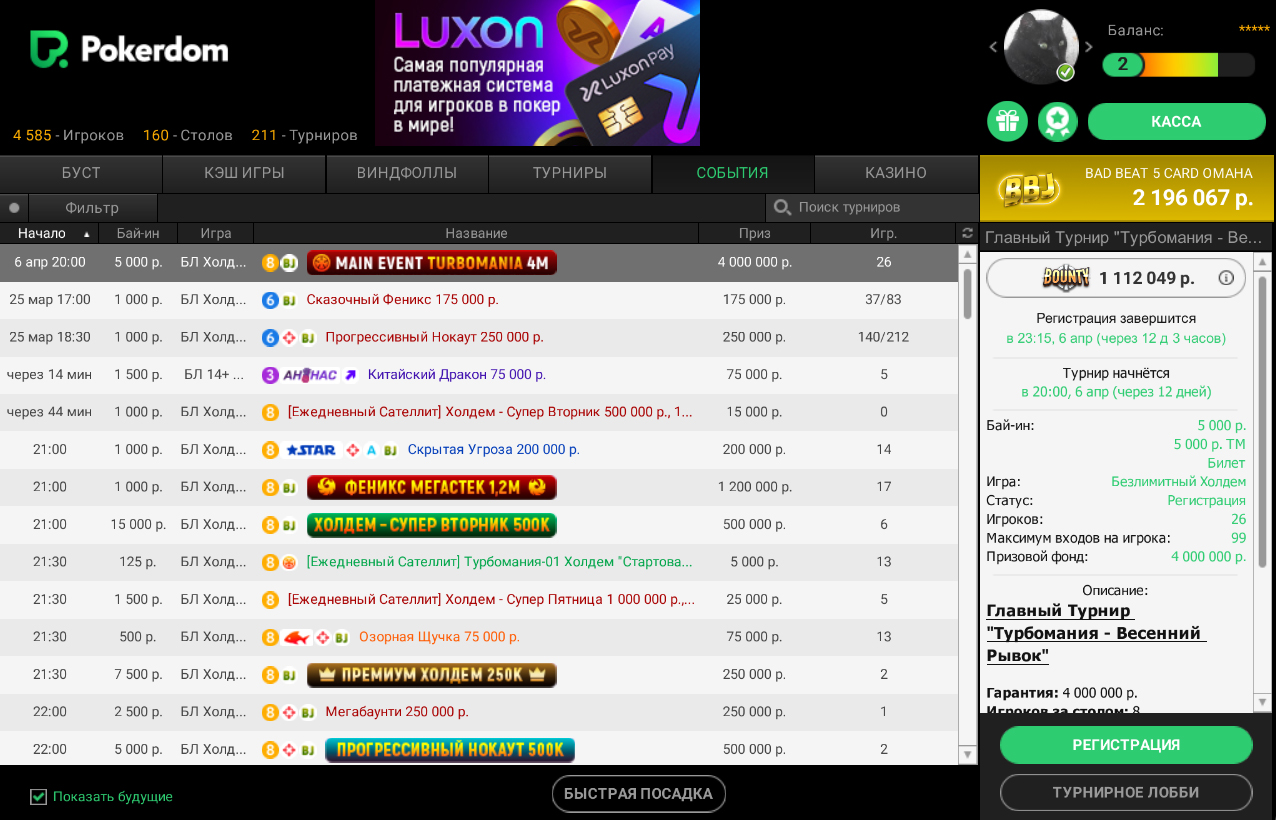Click the Pokerdom logo
Viewport: 1276px width, 820px height.
click(129, 49)
